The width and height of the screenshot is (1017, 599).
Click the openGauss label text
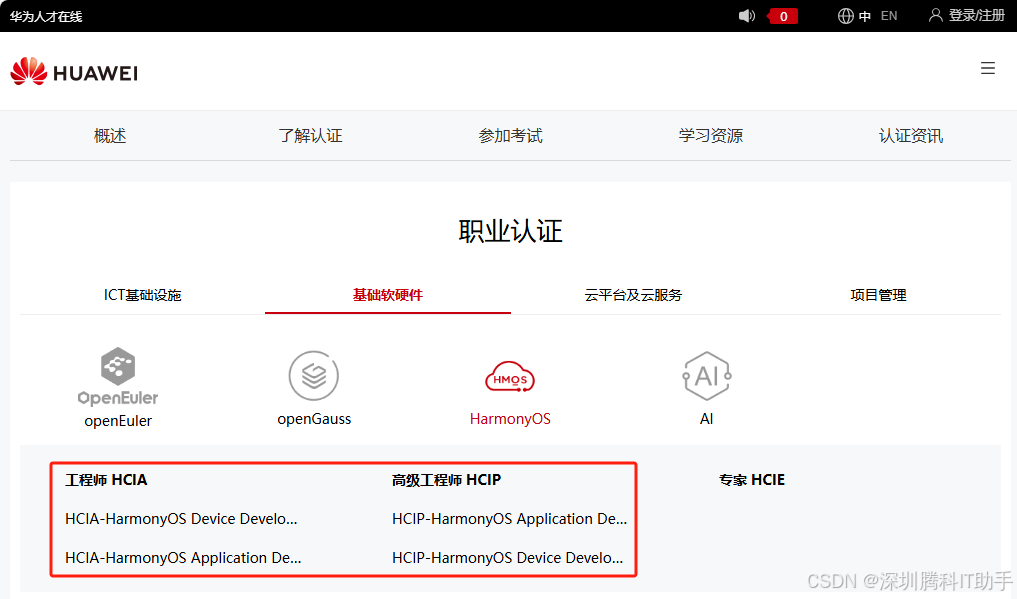pos(314,419)
